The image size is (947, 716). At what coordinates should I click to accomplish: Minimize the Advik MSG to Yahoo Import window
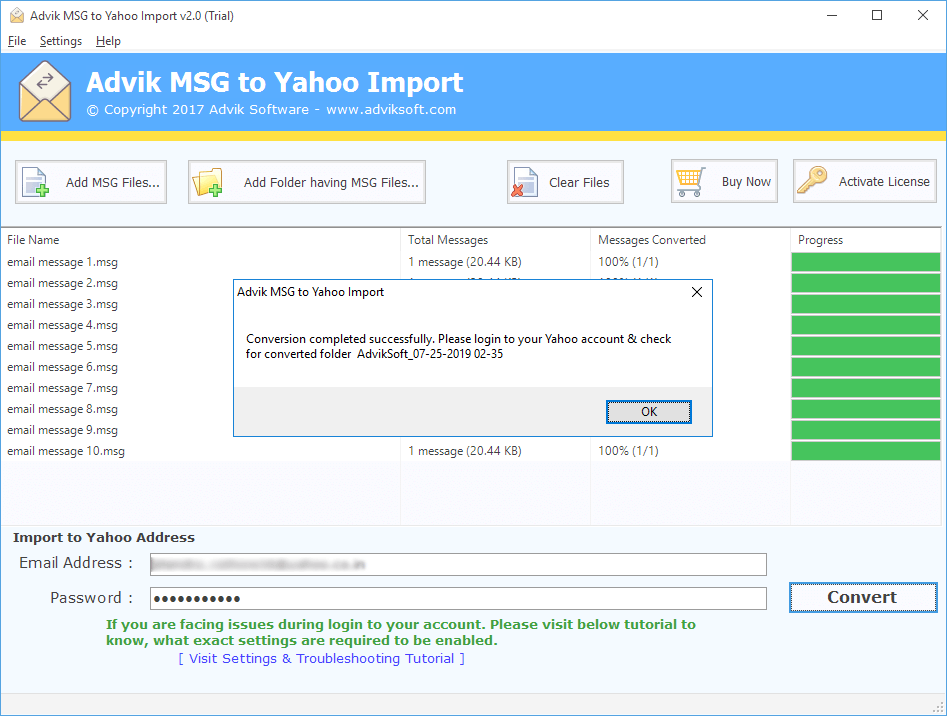[x=832, y=16]
